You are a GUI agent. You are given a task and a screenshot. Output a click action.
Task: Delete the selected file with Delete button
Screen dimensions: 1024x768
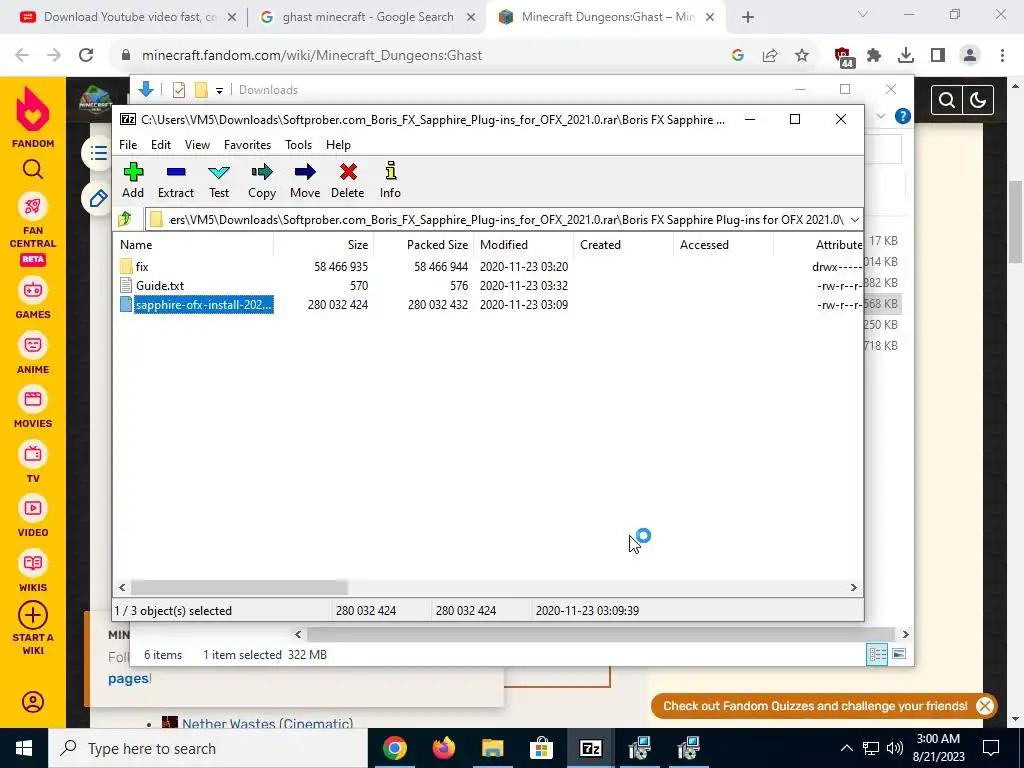point(347,181)
